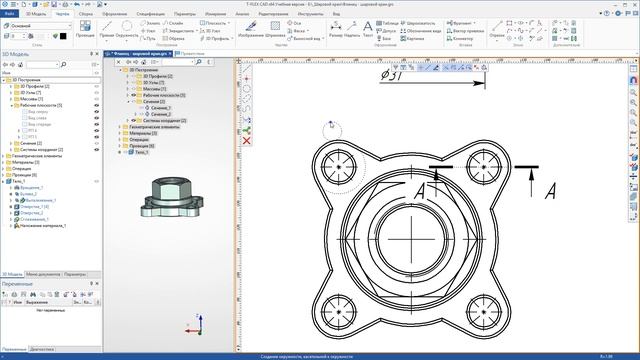This screenshot has width=640, height=360.
Task: Switch to Меню документов panel tab
Action: (x=43, y=274)
